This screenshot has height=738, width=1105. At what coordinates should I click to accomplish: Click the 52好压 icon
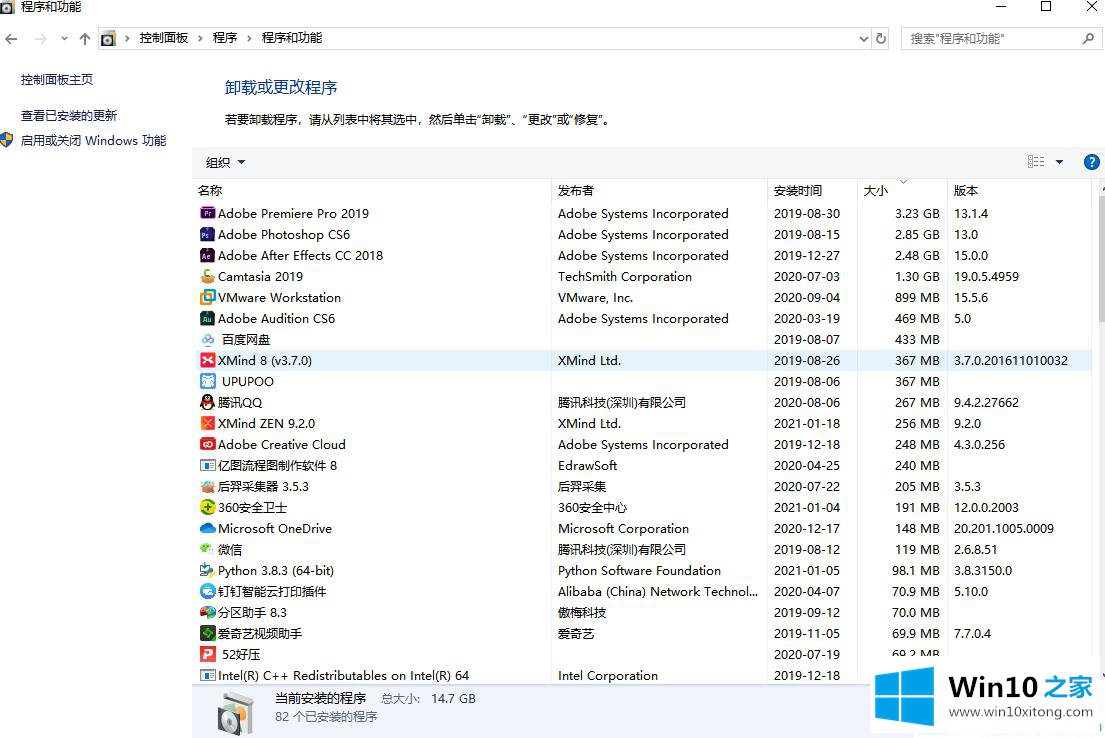207,654
